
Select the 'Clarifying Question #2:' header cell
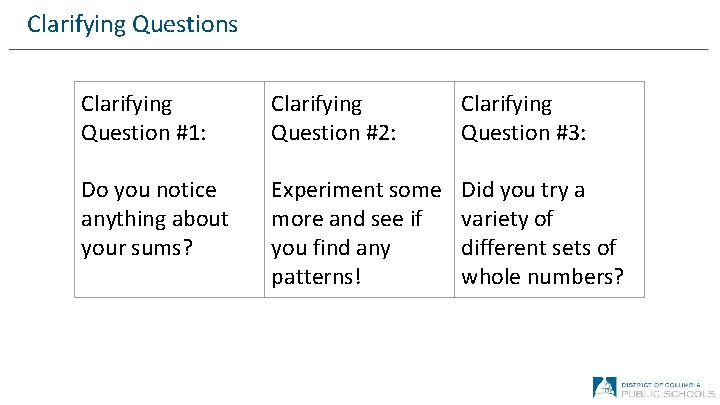(331, 118)
